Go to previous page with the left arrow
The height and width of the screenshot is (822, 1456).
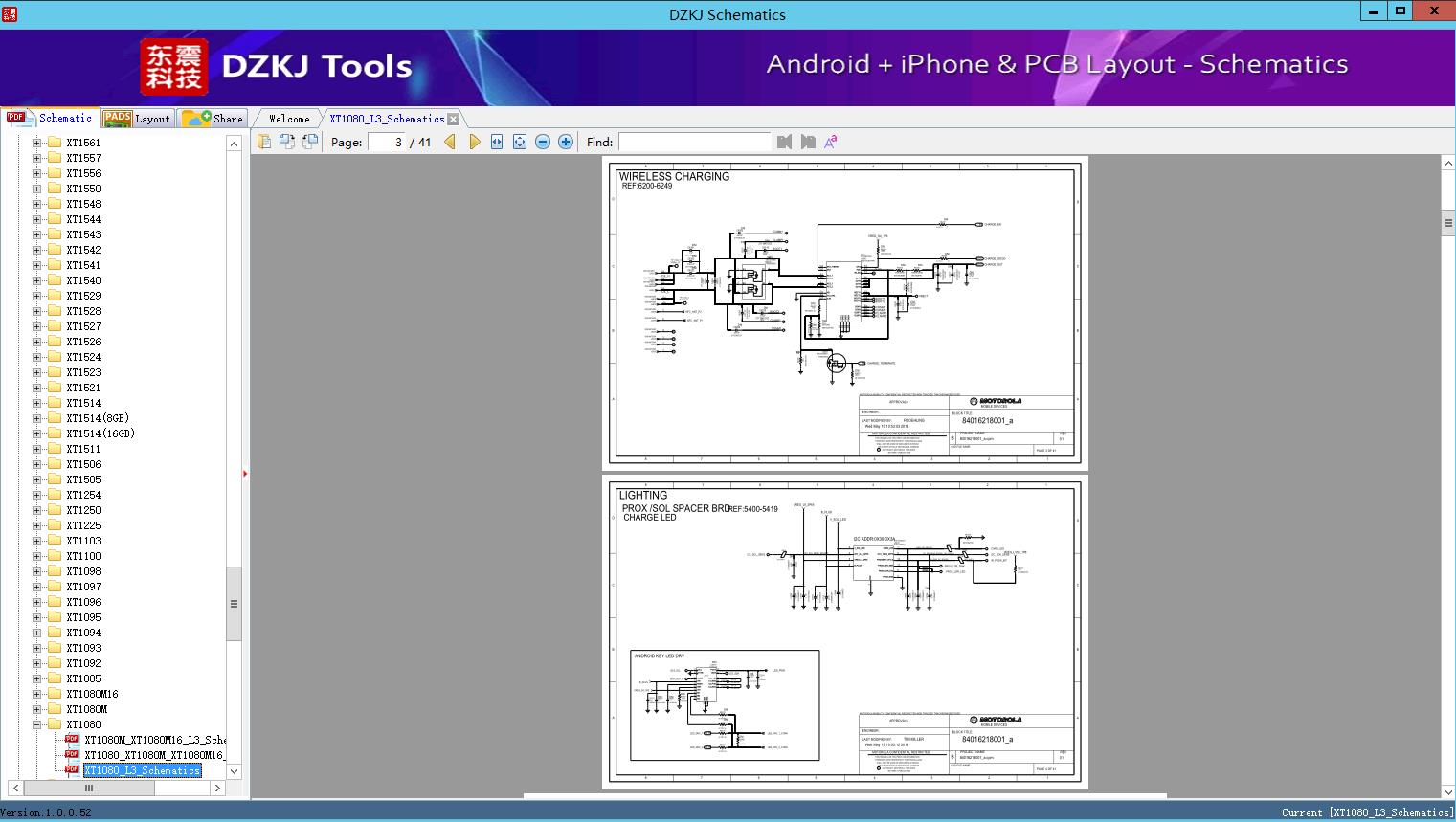[450, 142]
